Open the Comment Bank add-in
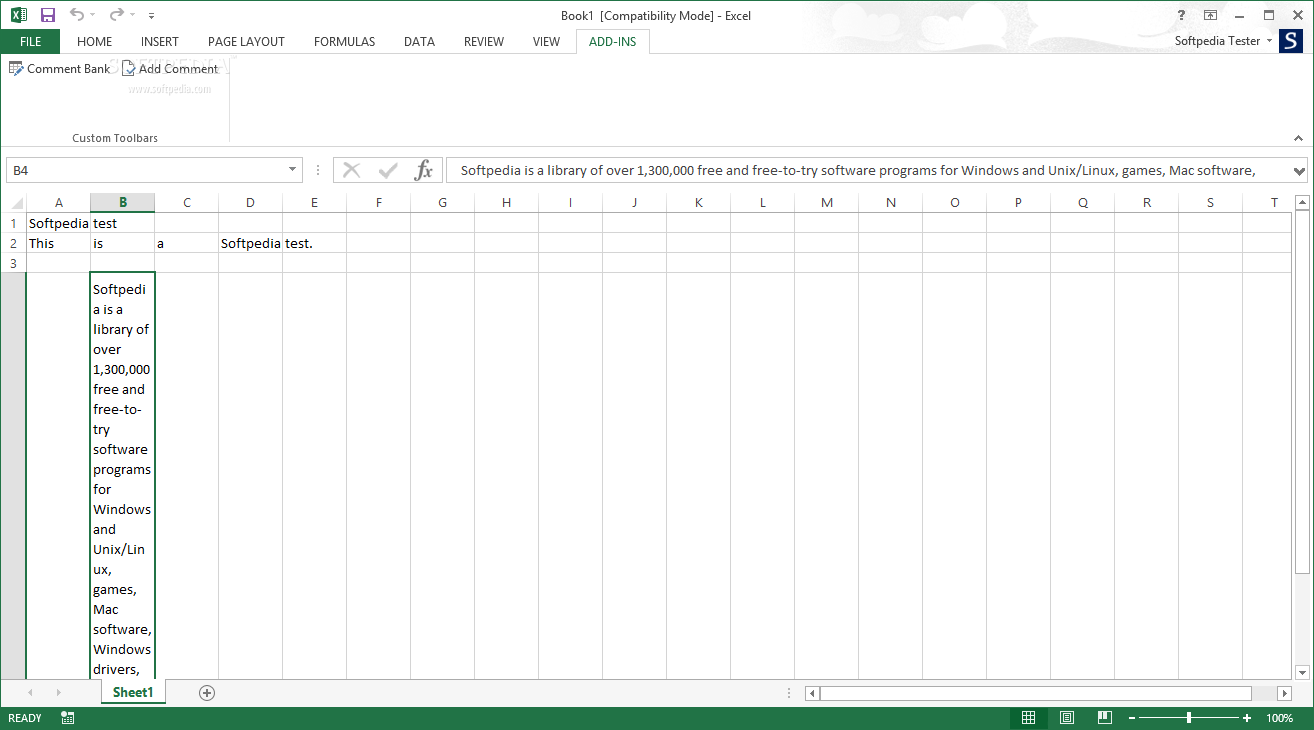The width and height of the screenshot is (1314, 730). tap(60, 69)
